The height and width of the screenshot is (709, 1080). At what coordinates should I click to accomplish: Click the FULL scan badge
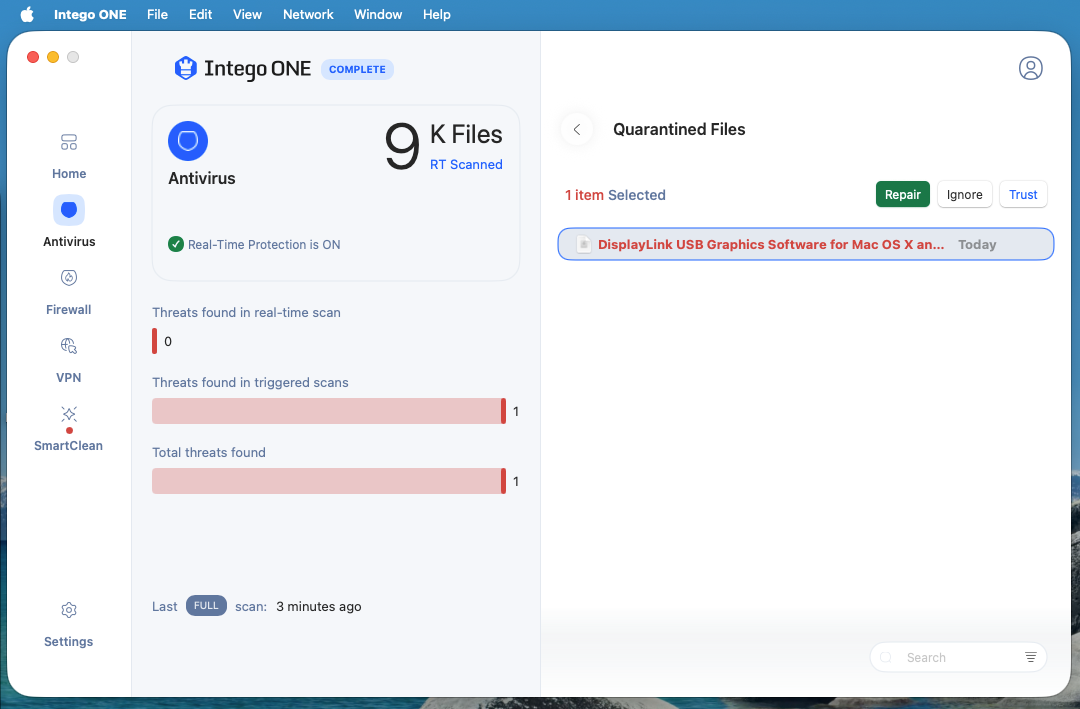(206, 606)
